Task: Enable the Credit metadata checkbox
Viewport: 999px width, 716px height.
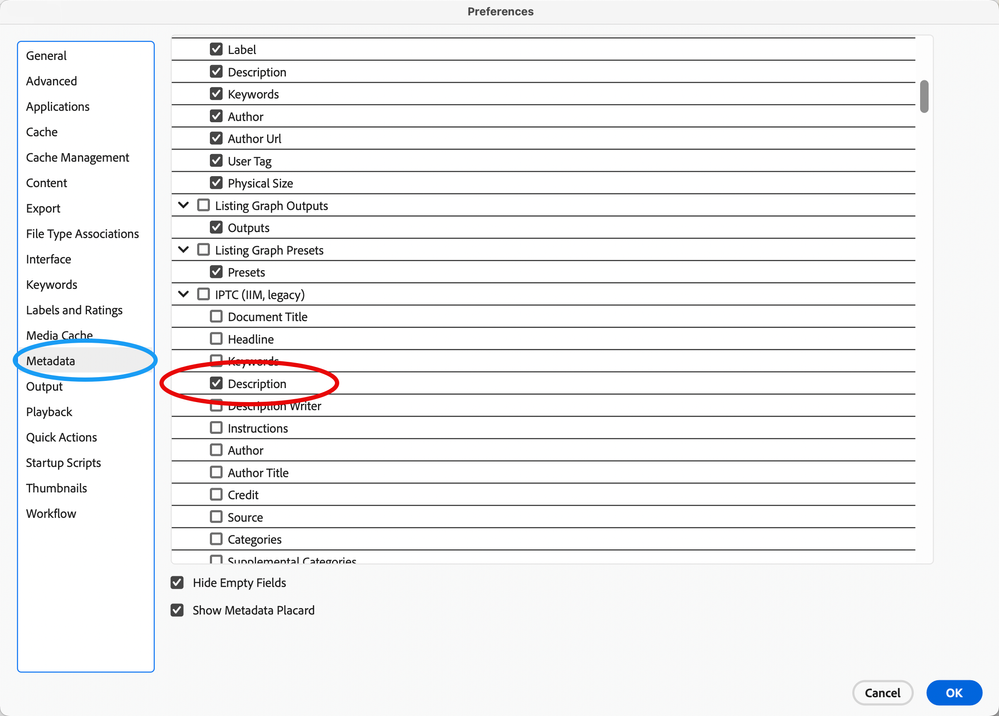Action: point(216,495)
